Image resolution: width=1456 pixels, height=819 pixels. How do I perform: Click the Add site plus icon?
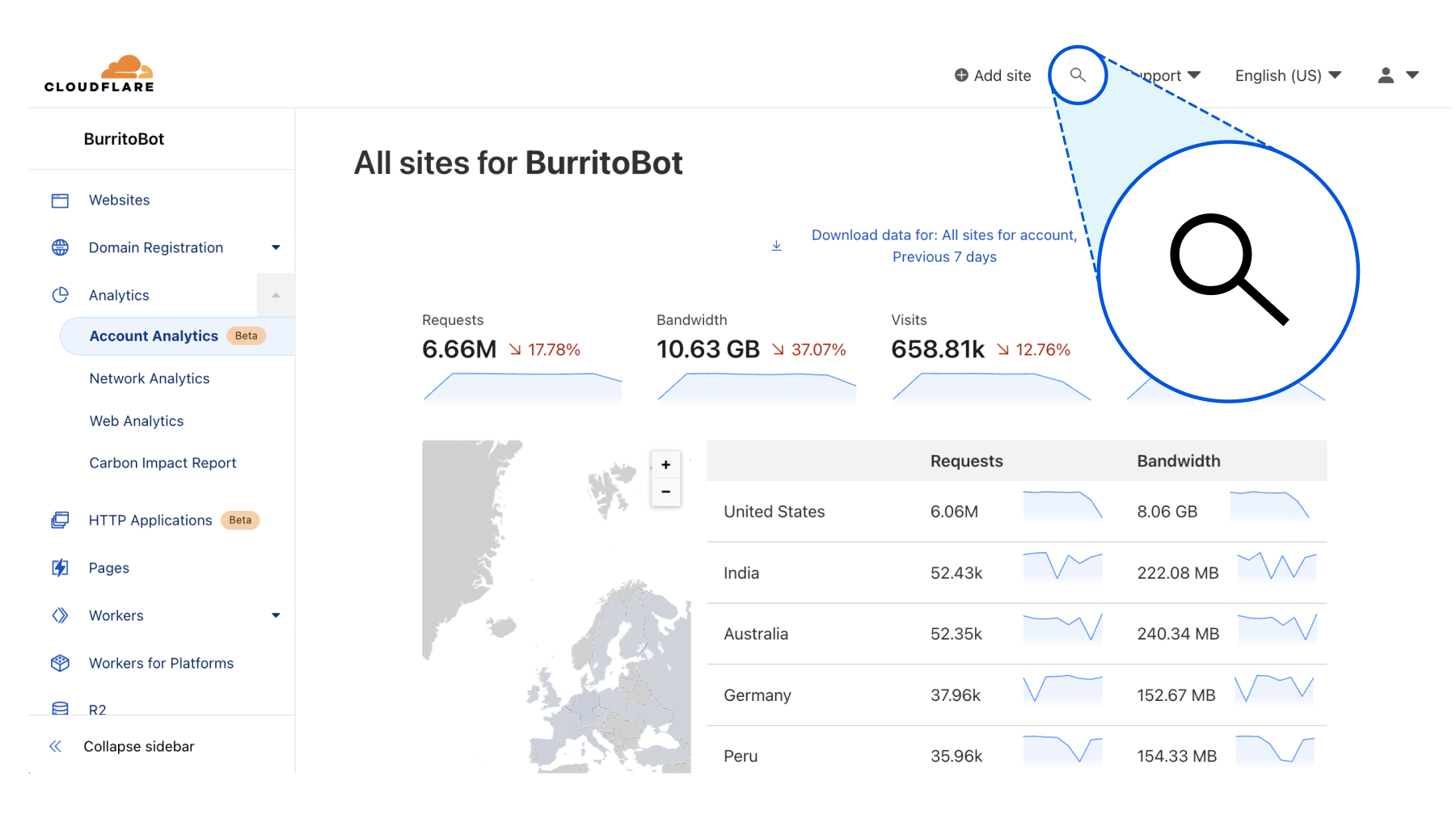click(961, 75)
